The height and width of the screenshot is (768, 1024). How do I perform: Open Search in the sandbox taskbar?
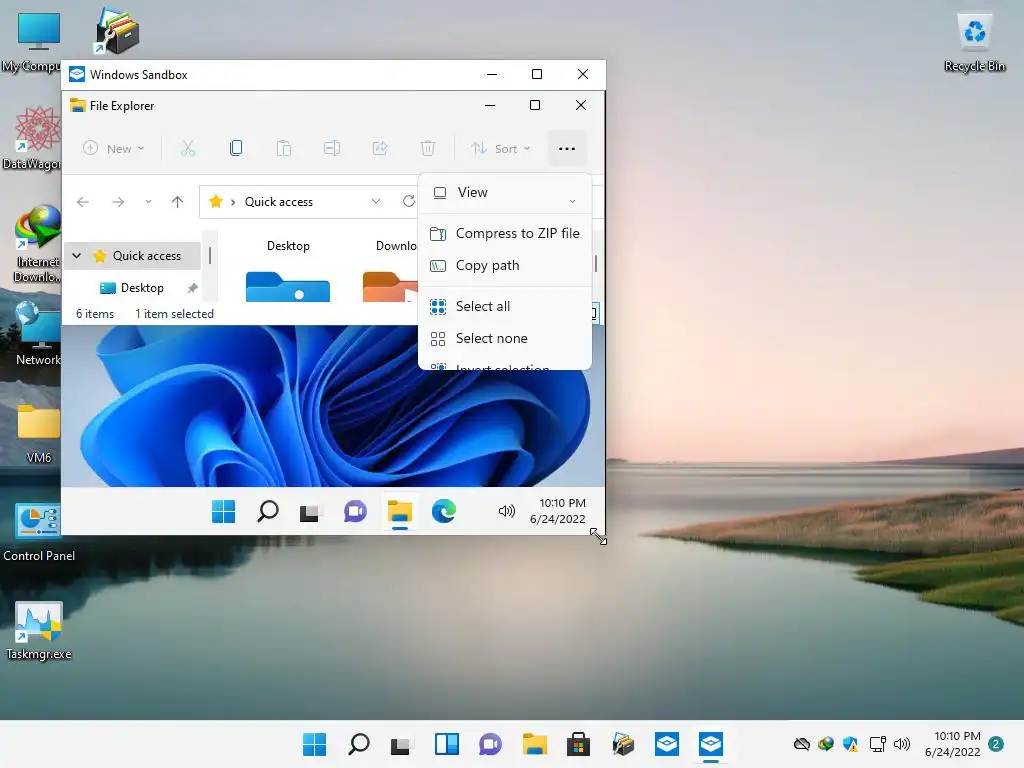[x=268, y=511]
